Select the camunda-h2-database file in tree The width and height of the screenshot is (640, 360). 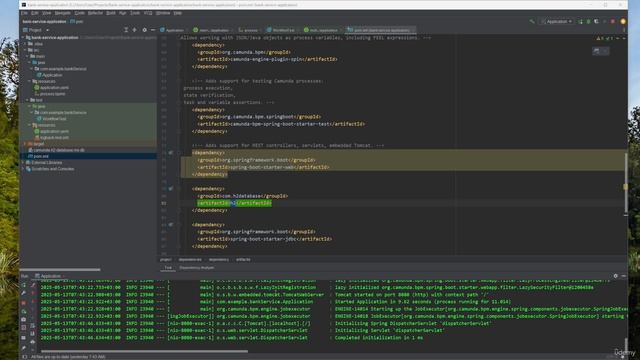pos(57,150)
